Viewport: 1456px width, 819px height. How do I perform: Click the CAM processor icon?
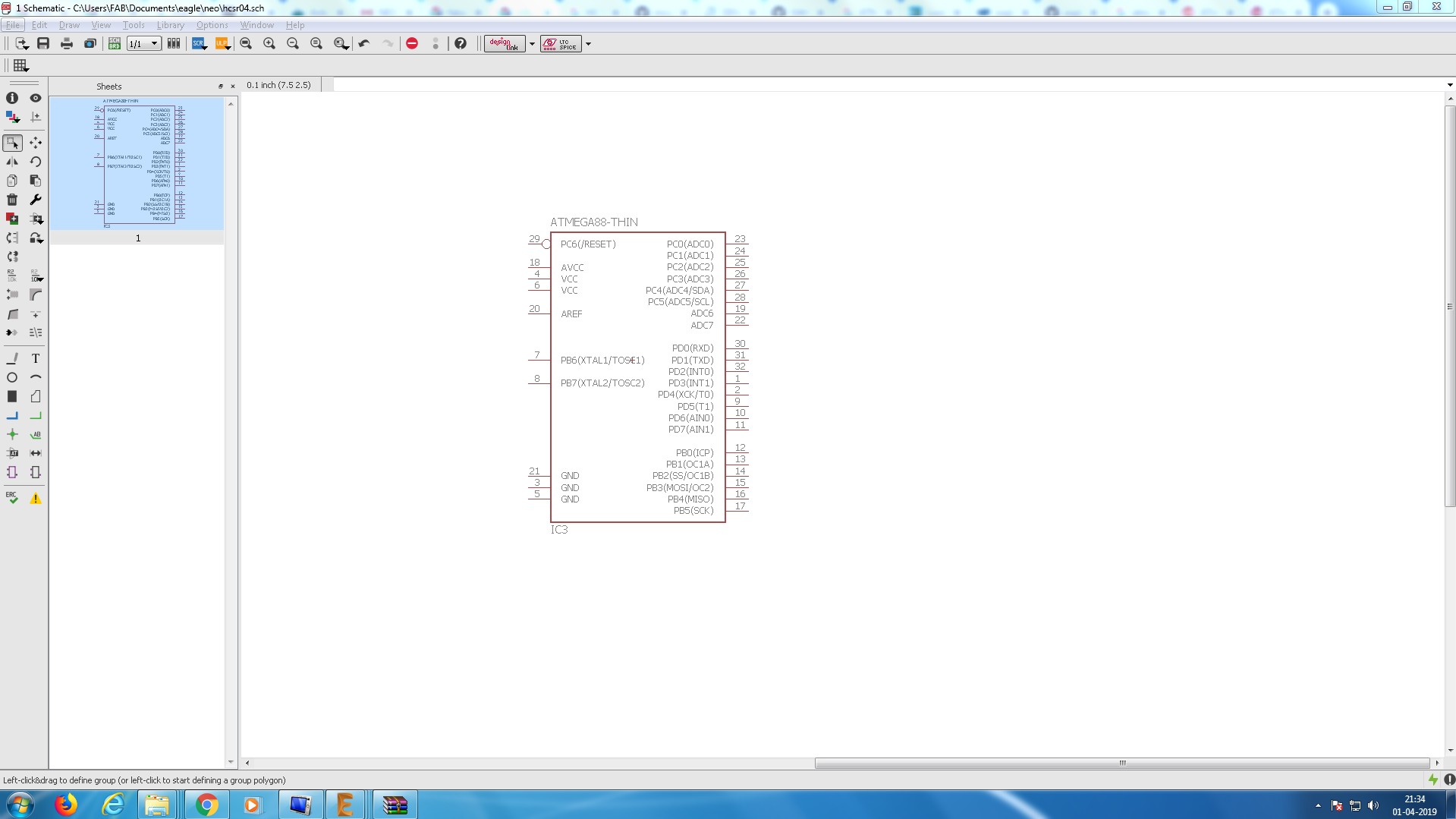(90, 43)
